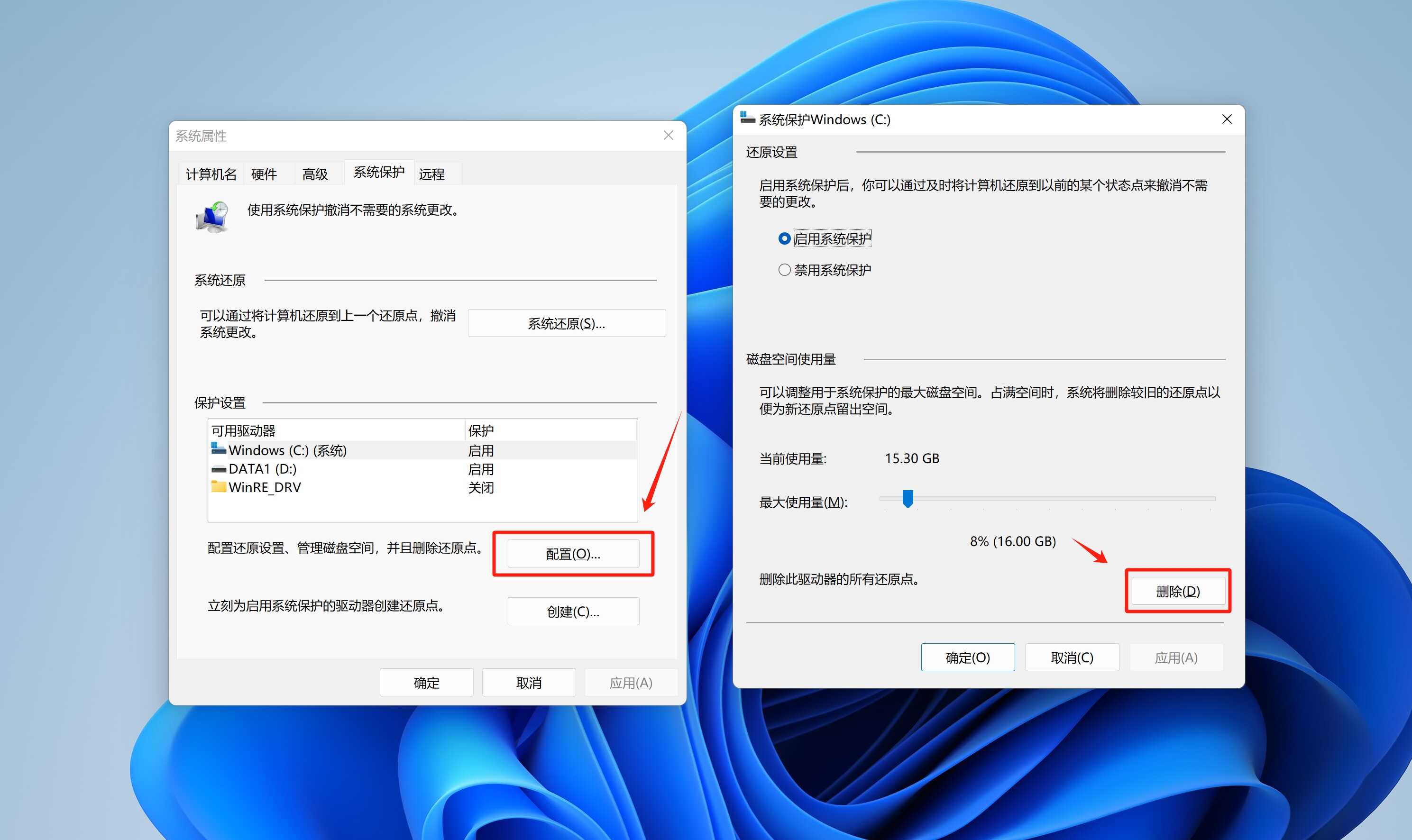
Task: Click the Windows (C:) drive icon in list
Action: point(219,449)
